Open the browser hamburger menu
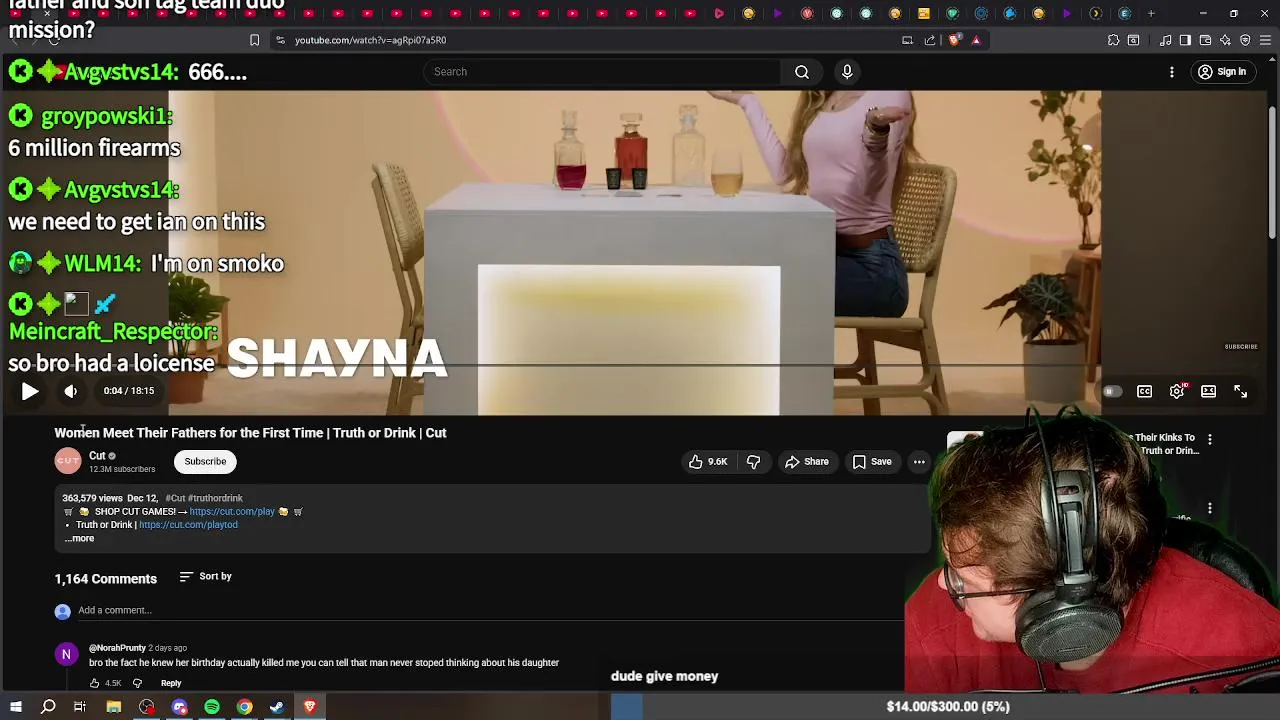Viewport: 1280px width, 720px height. coord(1265,40)
